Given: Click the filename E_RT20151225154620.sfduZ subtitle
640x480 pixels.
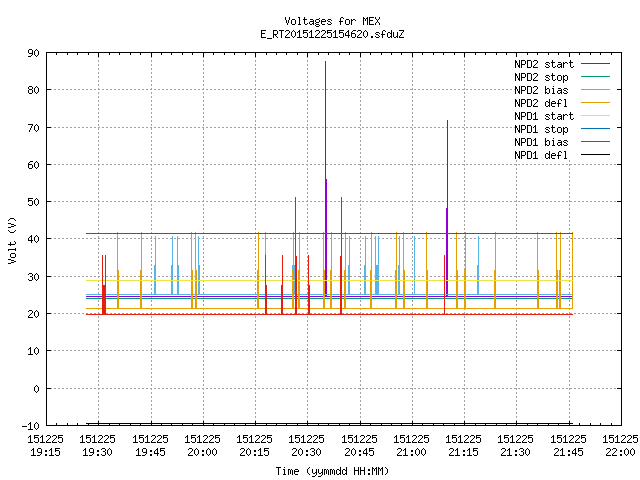Looking at the screenshot, I should tap(332, 34).
